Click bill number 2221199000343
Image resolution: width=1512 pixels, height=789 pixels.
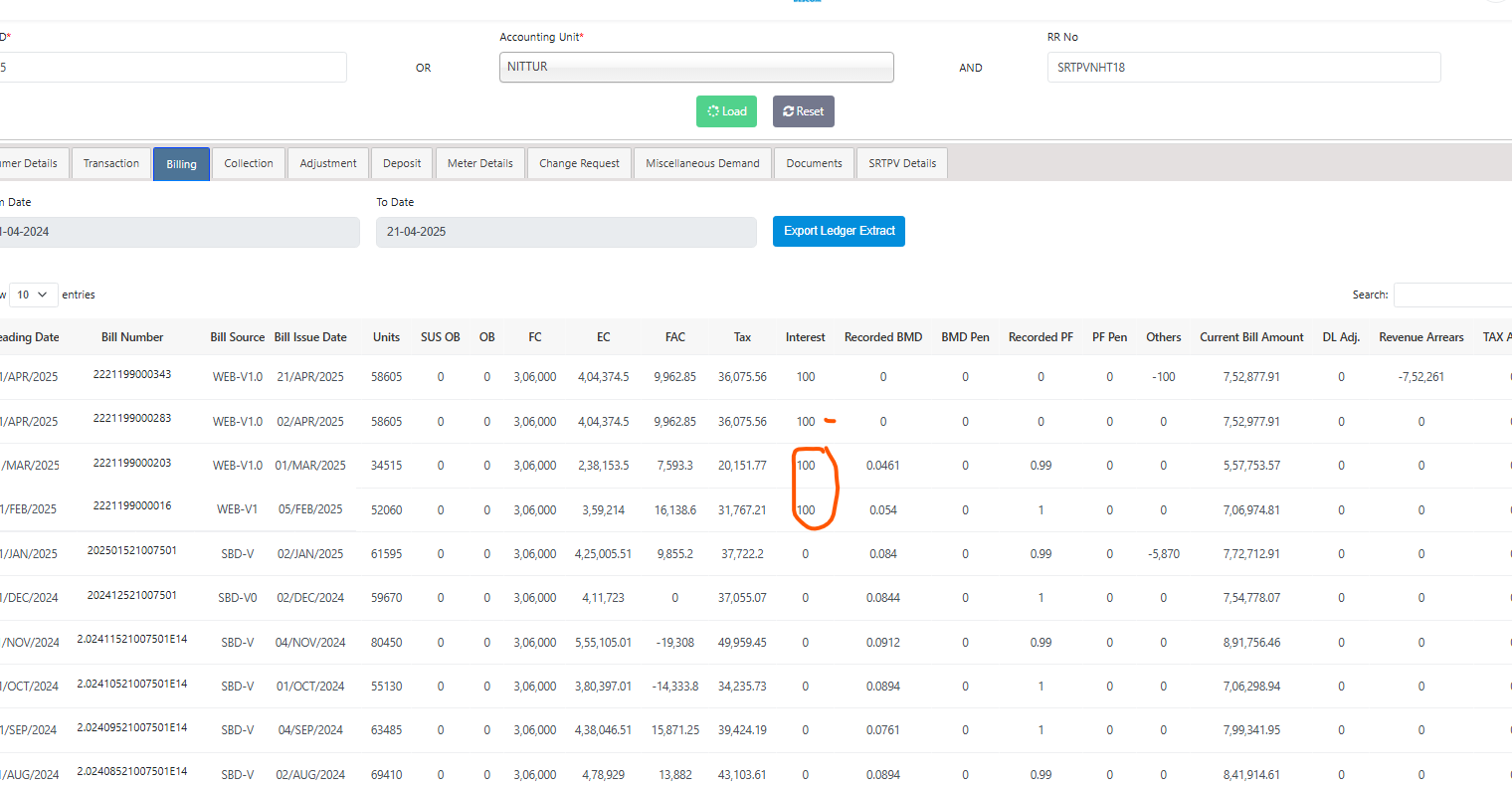coord(132,374)
